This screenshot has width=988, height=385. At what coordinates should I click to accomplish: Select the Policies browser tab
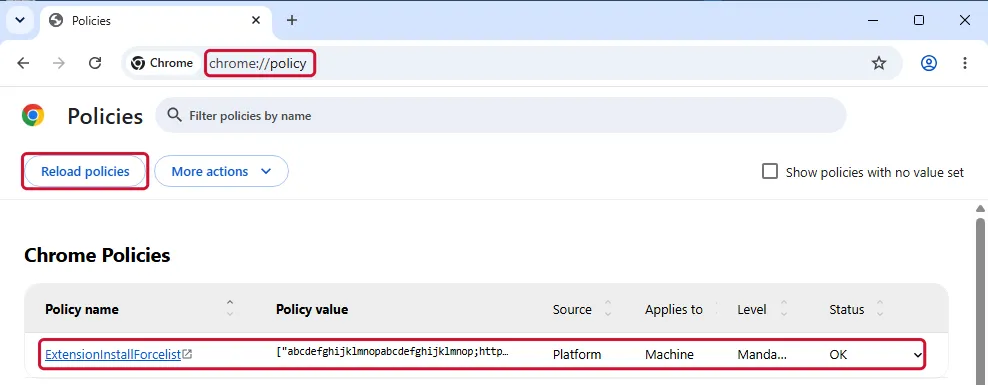[x=155, y=21]
